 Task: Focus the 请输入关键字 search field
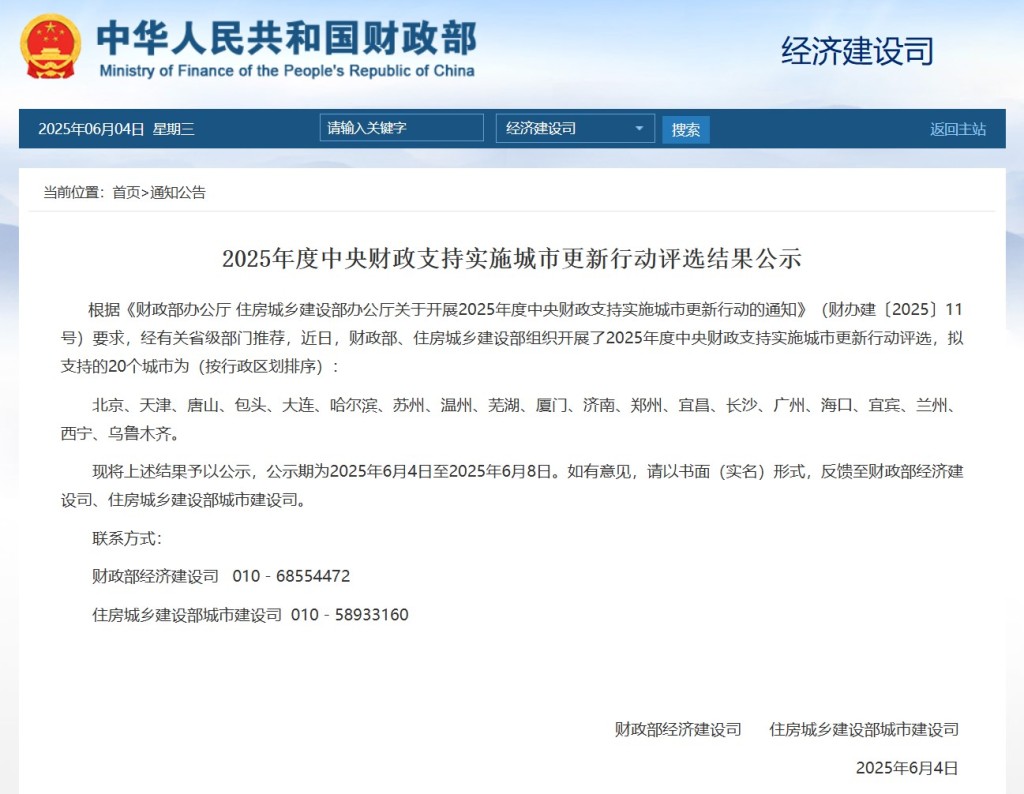coord(402,128)
